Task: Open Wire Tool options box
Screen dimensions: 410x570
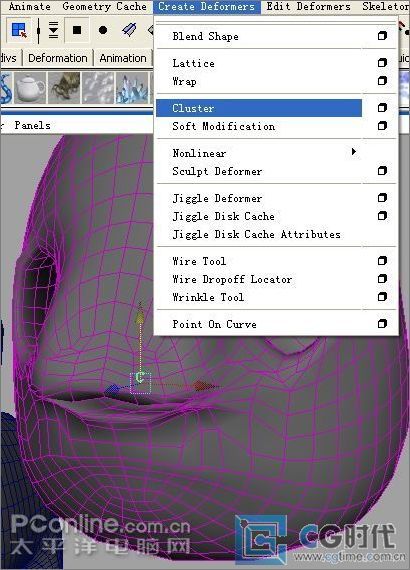Action: point(382,261)
